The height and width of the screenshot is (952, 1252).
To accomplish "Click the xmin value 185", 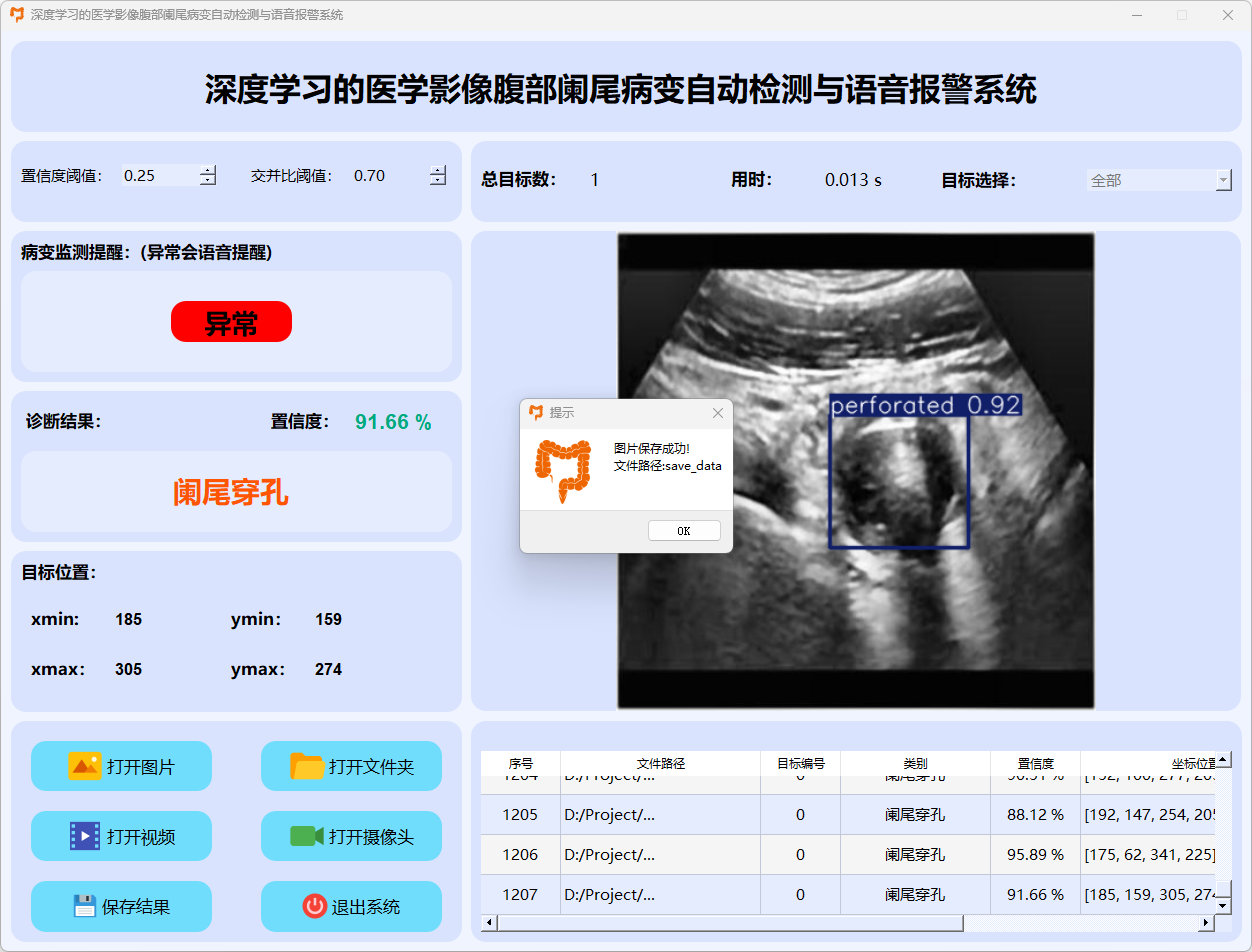I will [128, 619].
